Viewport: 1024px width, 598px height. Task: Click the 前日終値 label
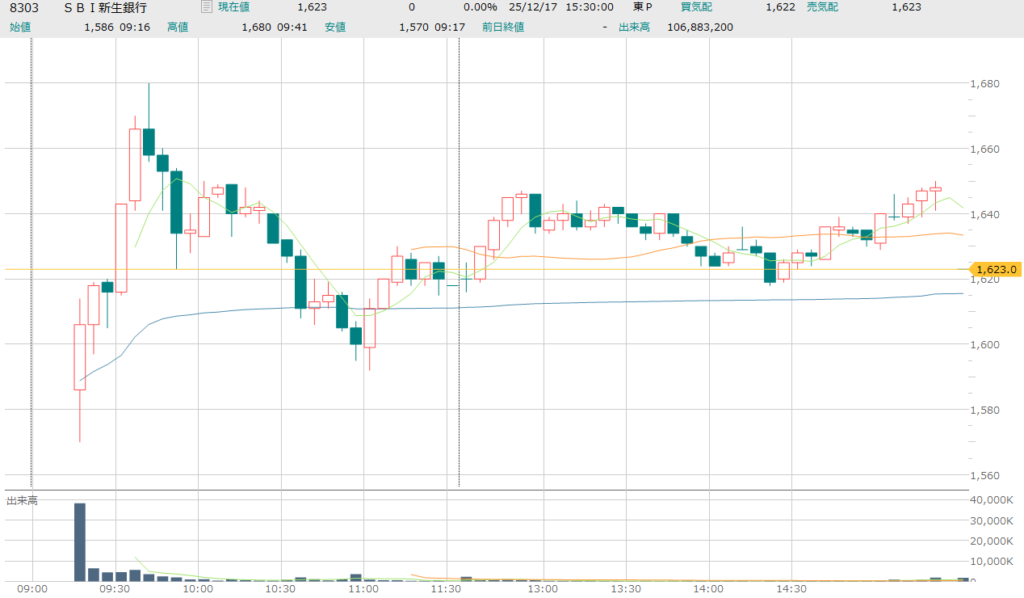tap(500, 26)
